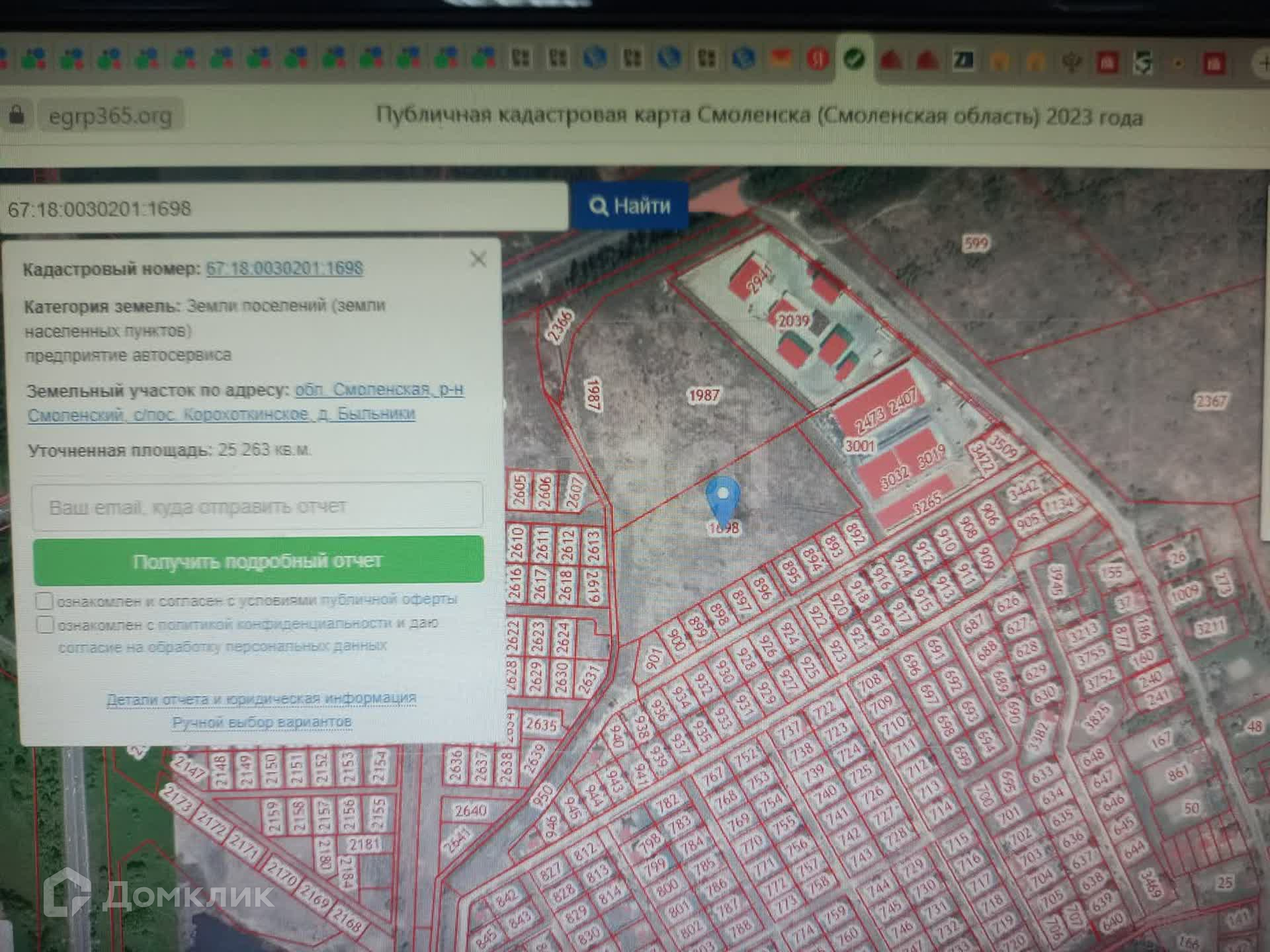Screen dimensions: 1270x952
Task: Check the публичной оферты agreement box
Action: point(44,601)
